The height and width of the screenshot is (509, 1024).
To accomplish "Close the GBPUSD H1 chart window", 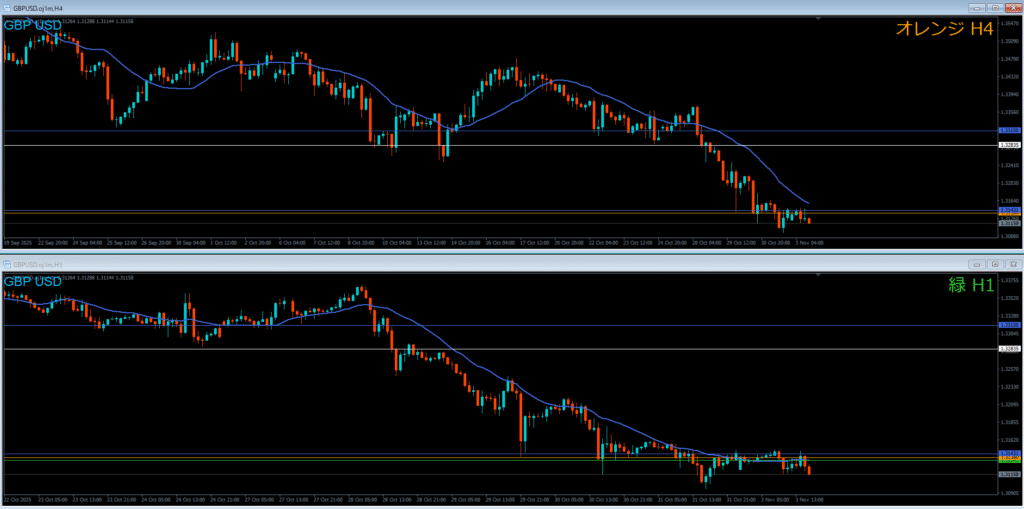I will 1013,264.
